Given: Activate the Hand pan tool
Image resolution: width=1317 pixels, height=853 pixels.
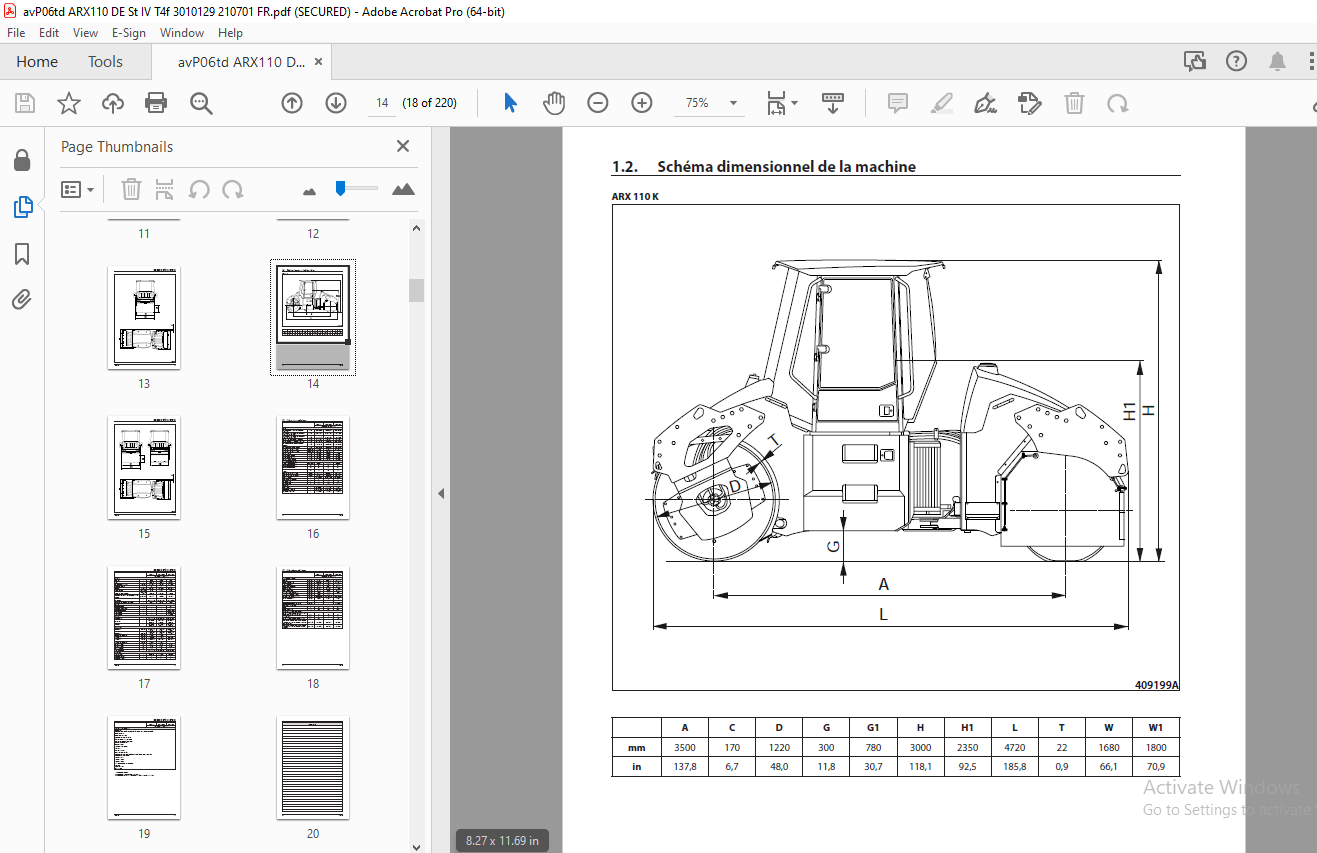Looking at the screenshot, I should click(x=554, y=103).
